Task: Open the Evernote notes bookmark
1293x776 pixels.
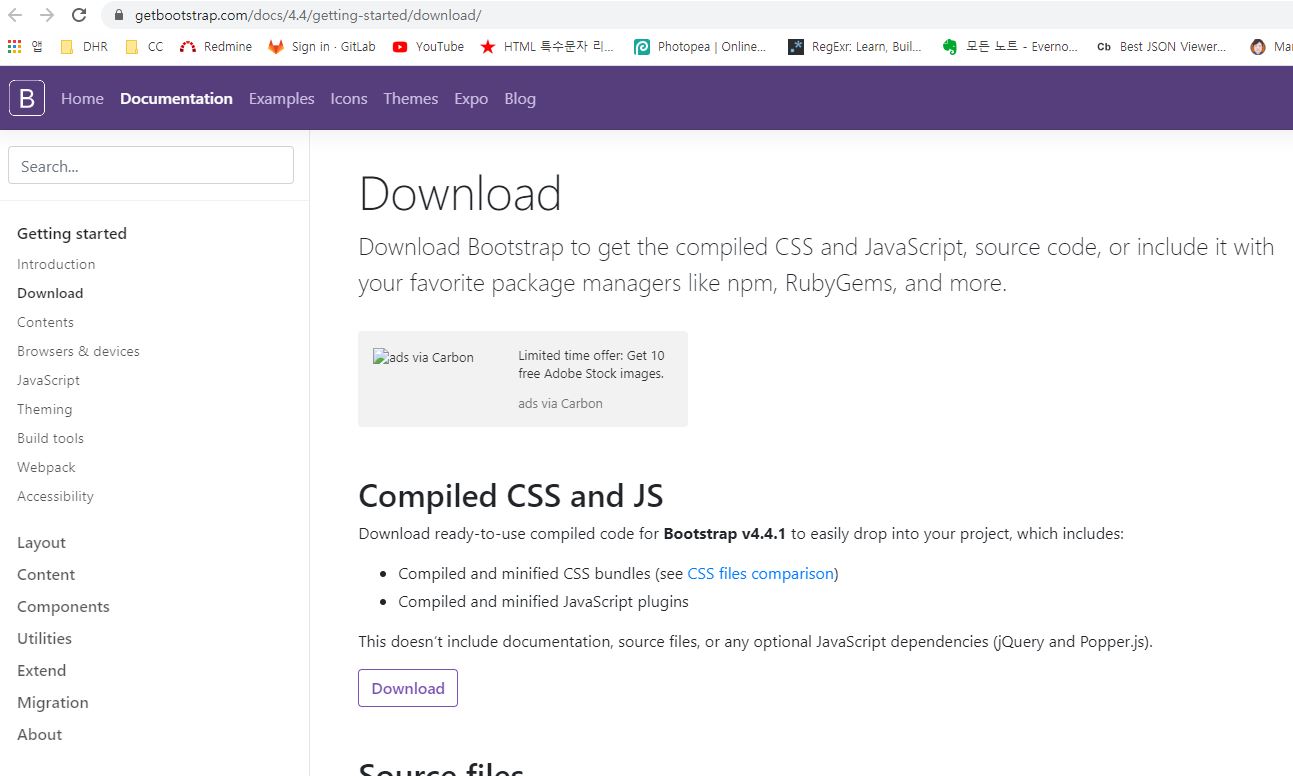Action: [1010, 47]
